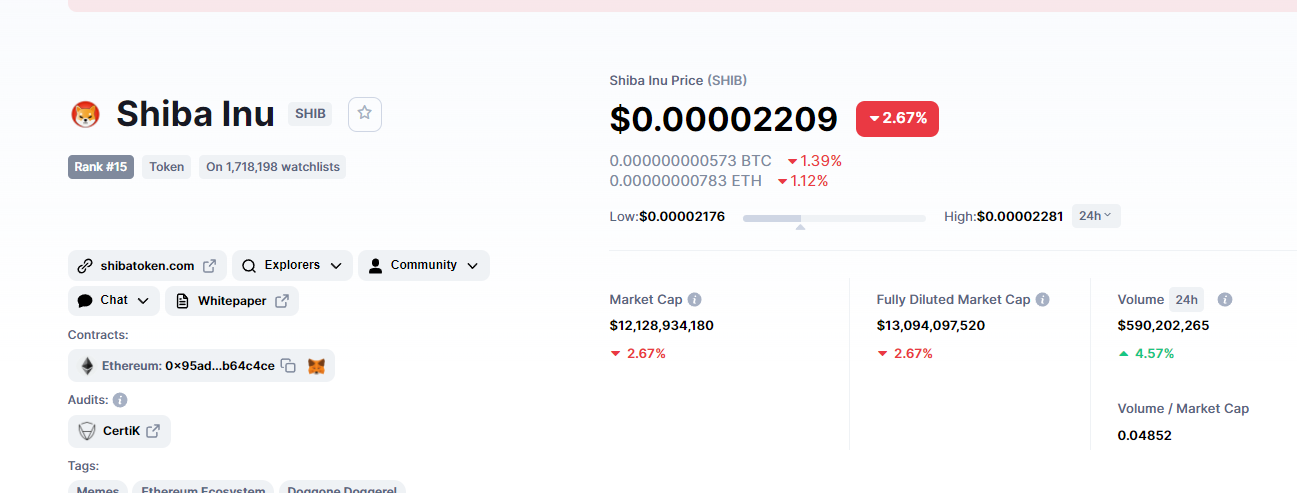Add Shiba Inu to watchlist star

365,114
